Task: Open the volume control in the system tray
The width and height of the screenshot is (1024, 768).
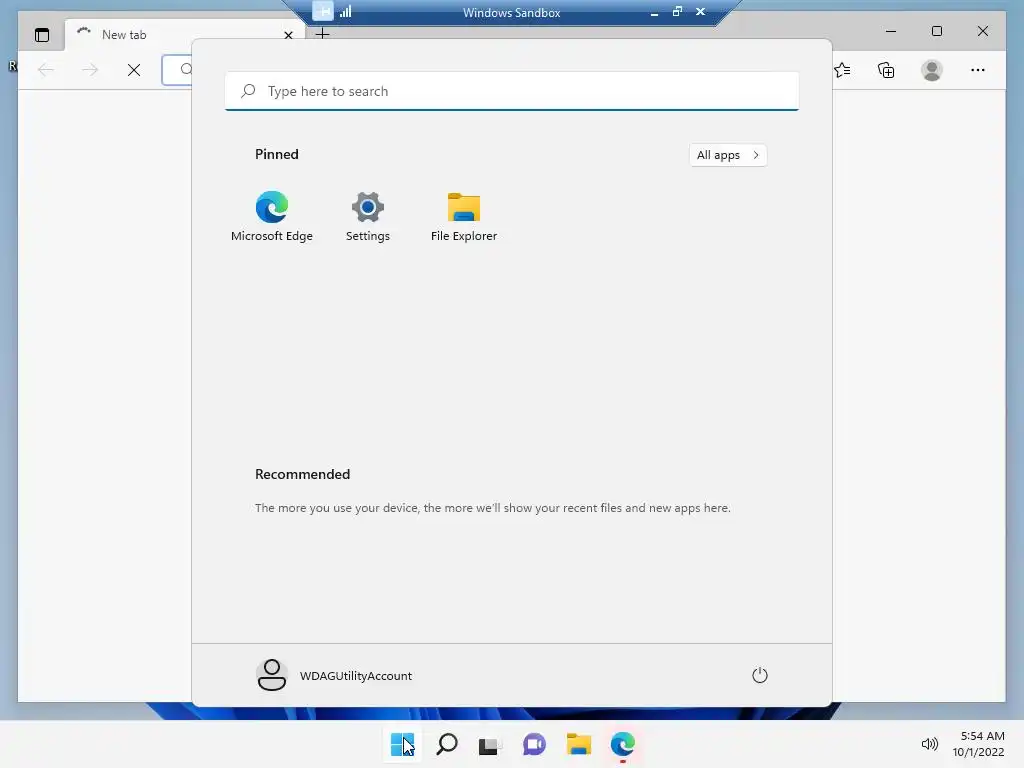Action: [929, 744]
